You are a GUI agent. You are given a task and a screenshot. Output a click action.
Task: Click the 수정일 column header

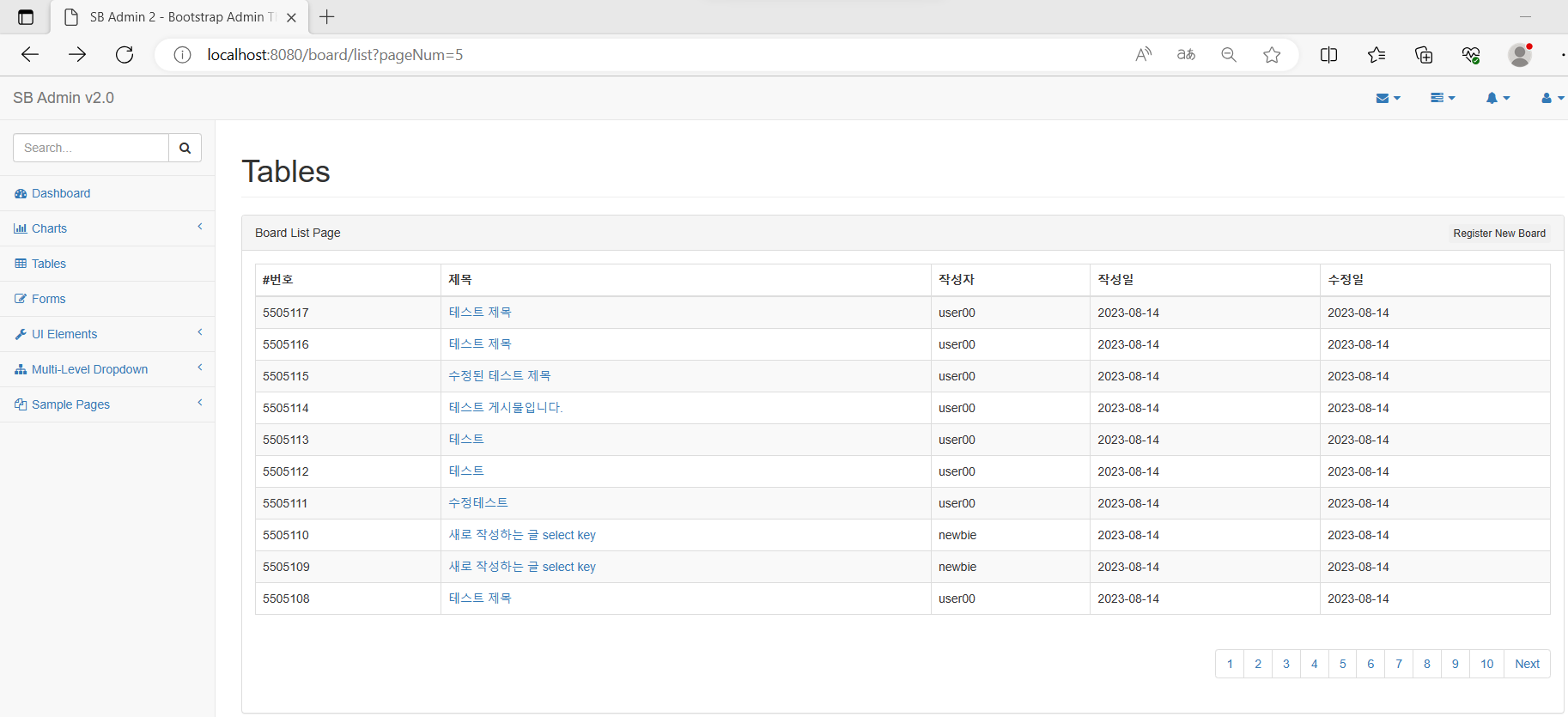1436,280
